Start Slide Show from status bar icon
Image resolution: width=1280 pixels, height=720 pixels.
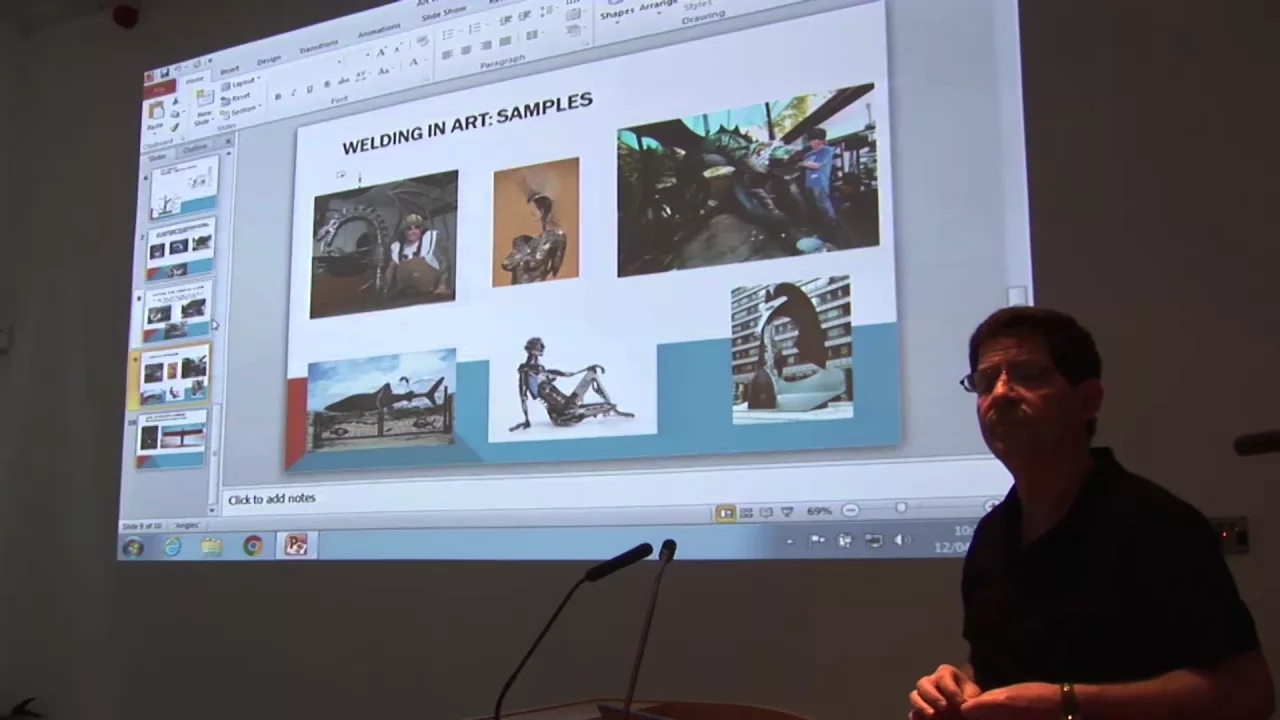(787, 512)
